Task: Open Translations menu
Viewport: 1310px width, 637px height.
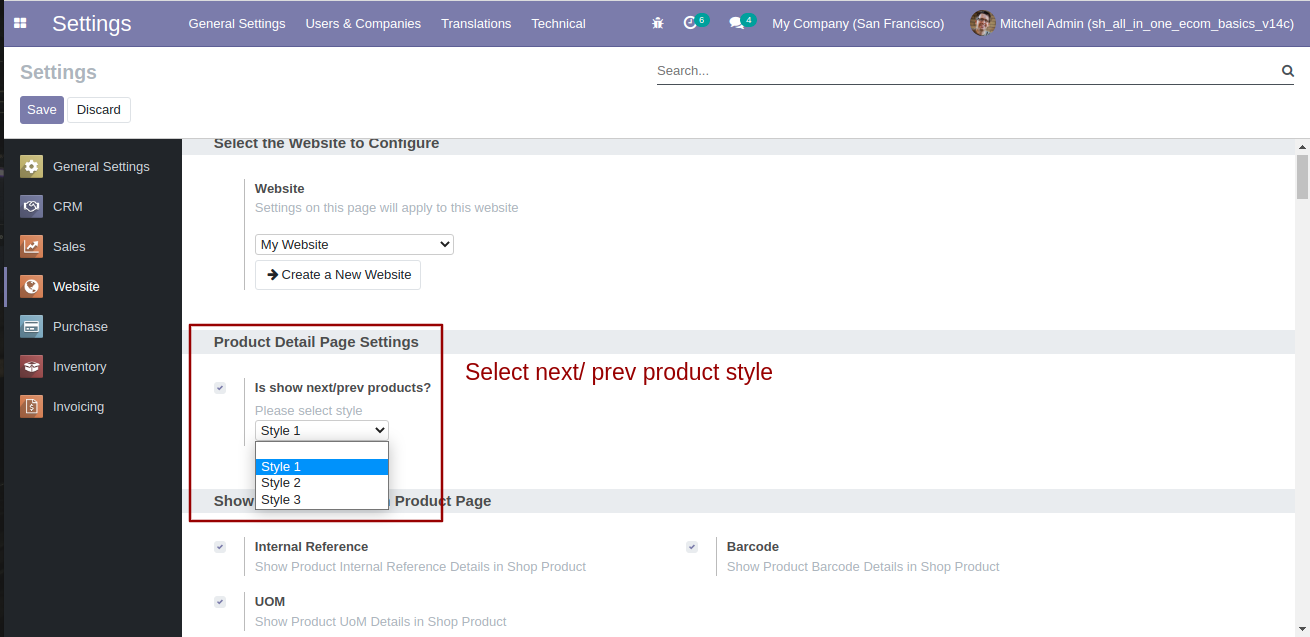Action: [476, 23]
